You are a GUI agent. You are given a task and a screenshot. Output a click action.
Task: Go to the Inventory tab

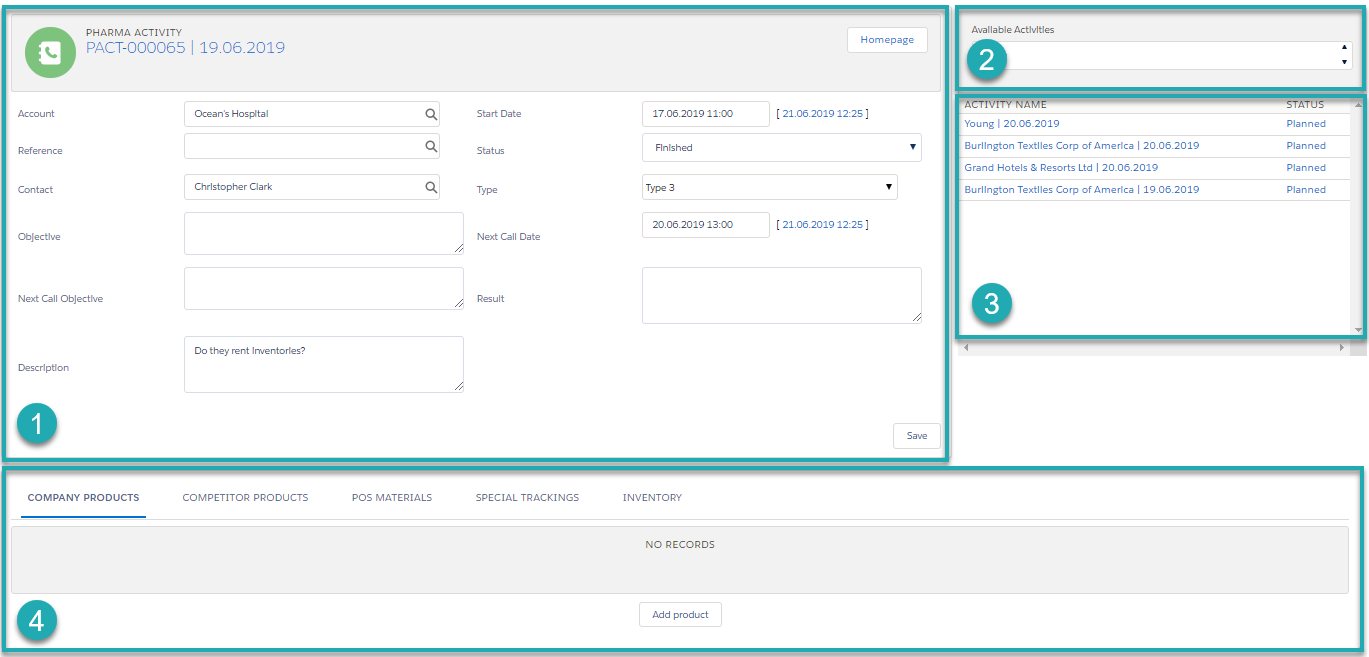pyautogui.click(x=652, y=498)
